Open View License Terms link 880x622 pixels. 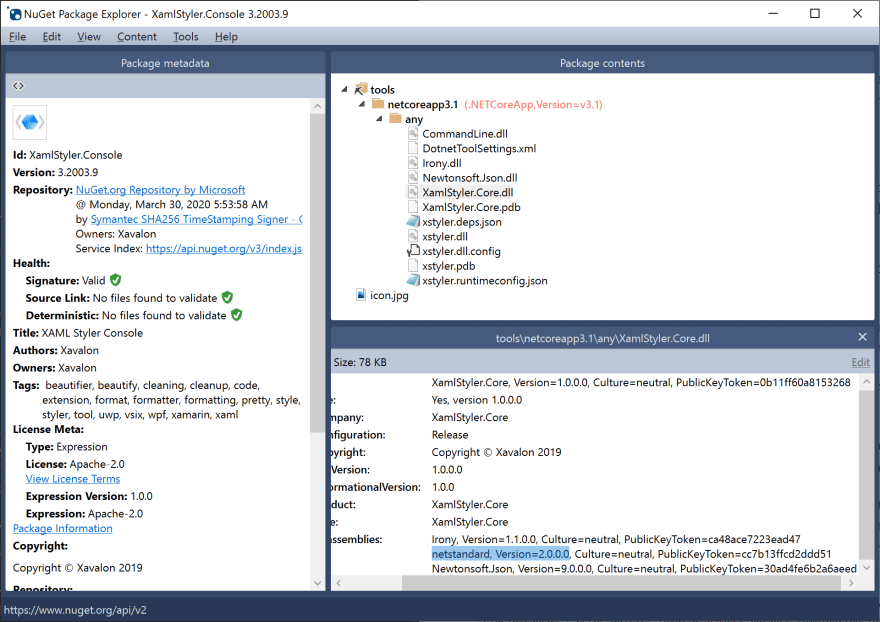[73, 479]
